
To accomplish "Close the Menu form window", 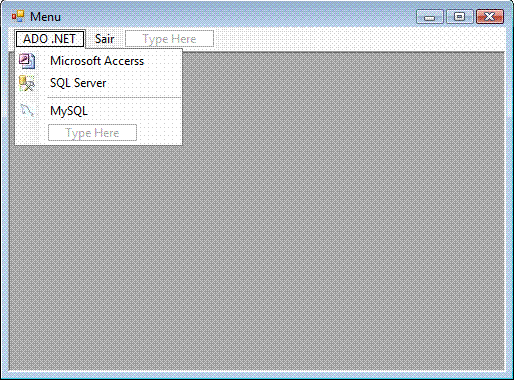I will 490,17.
